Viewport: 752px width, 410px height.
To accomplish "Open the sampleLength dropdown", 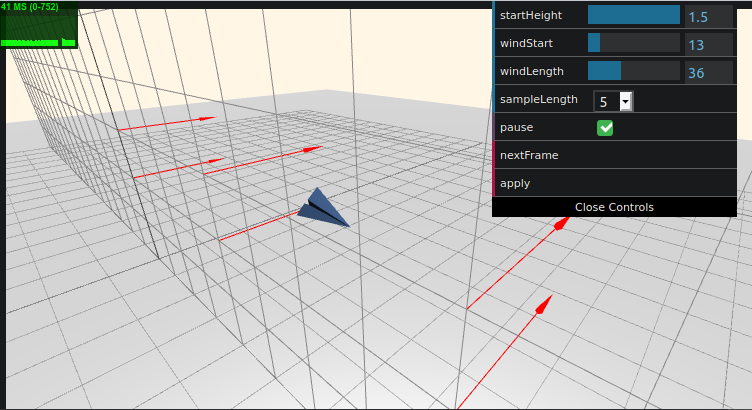I will [613, 101].
